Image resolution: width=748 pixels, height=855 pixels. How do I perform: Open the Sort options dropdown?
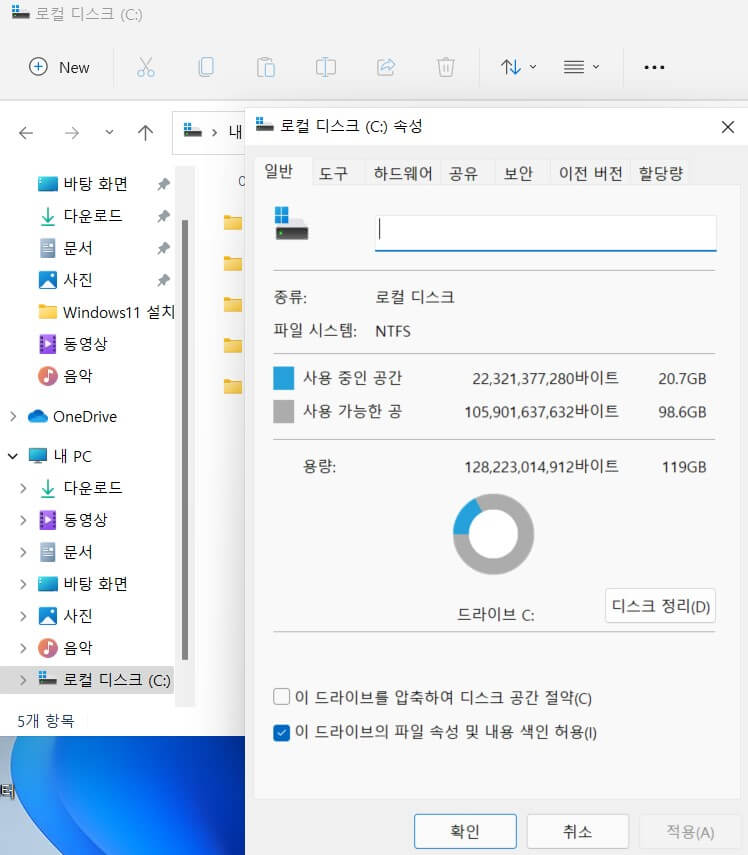518,67
